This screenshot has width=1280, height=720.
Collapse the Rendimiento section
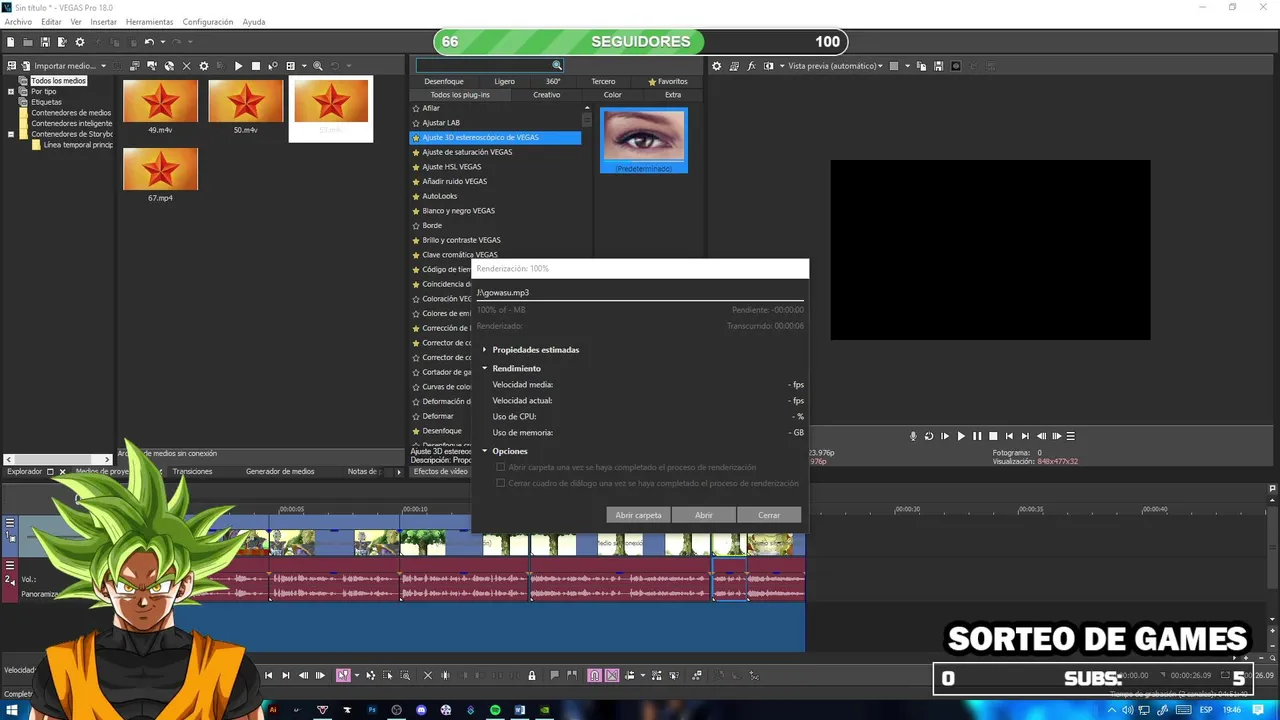485,368
